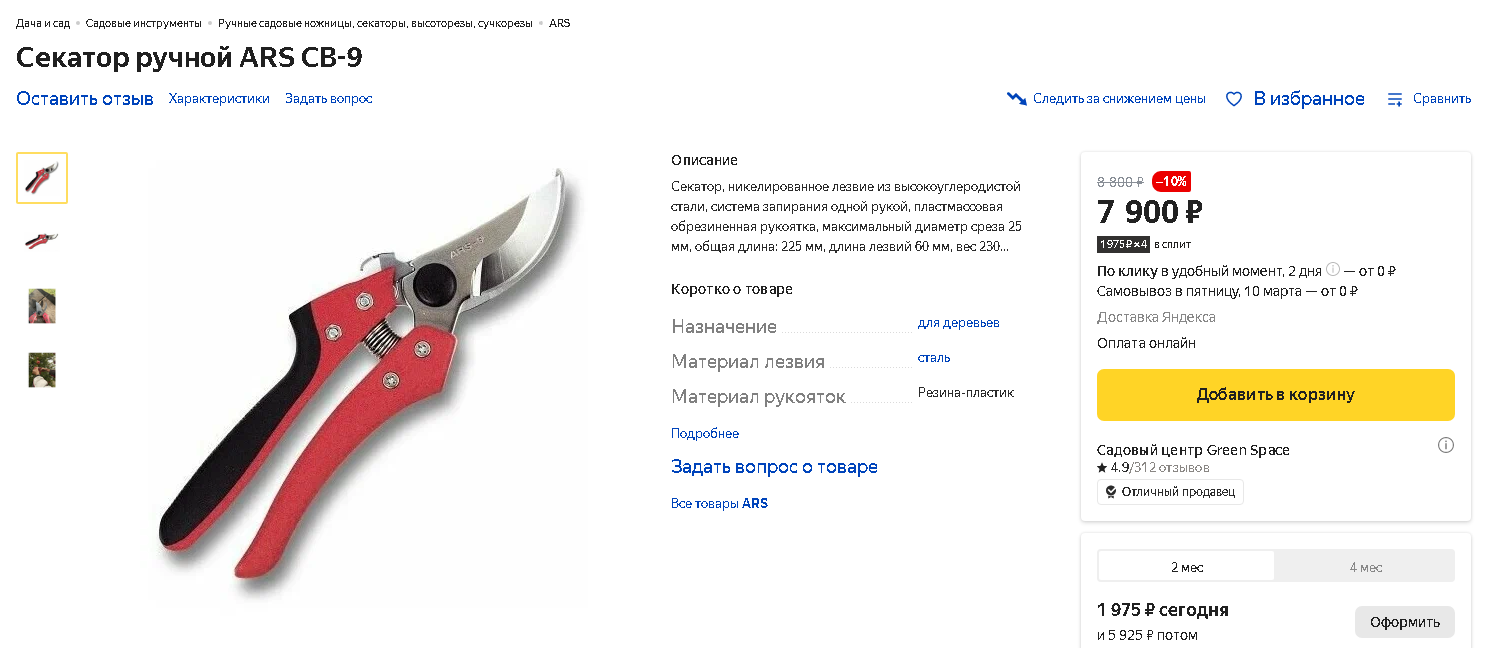Click the 'Оформить' split button

(x=1405, y=622)
